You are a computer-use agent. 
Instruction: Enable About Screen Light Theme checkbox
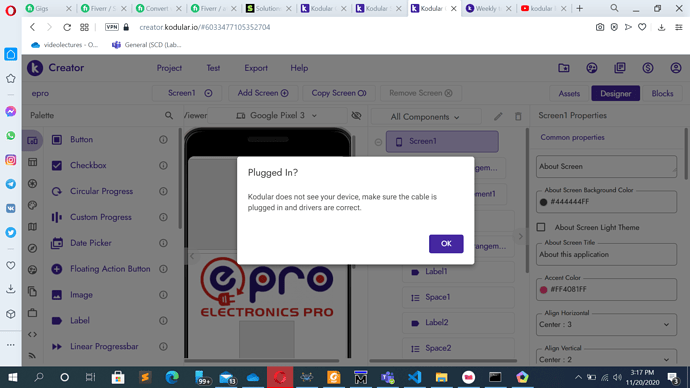coord(541,227)
